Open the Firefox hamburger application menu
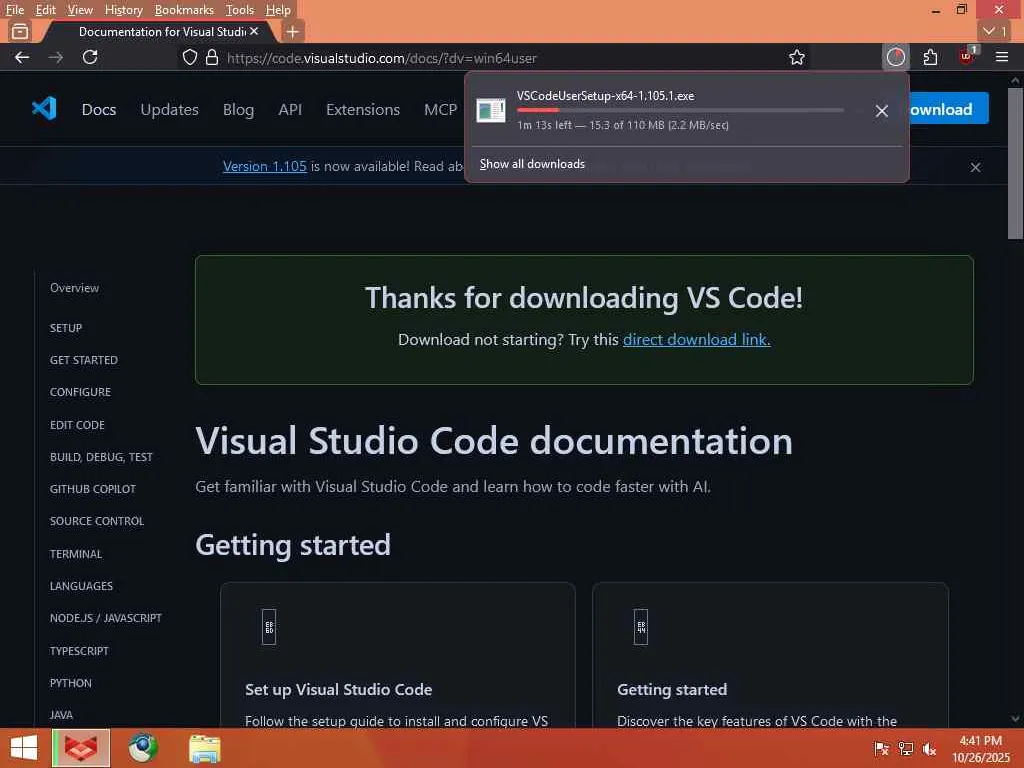Viewport: 1024px width, 768px height. tap(1002, 57)
